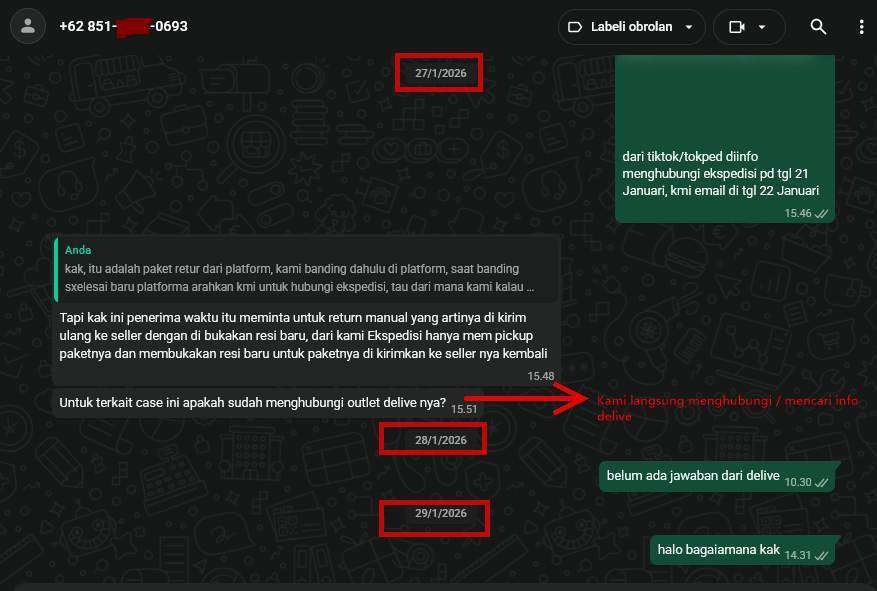Select the "halo bagaiamana kak" message bubble
877x591 pixels.
[x=718, y=550]
